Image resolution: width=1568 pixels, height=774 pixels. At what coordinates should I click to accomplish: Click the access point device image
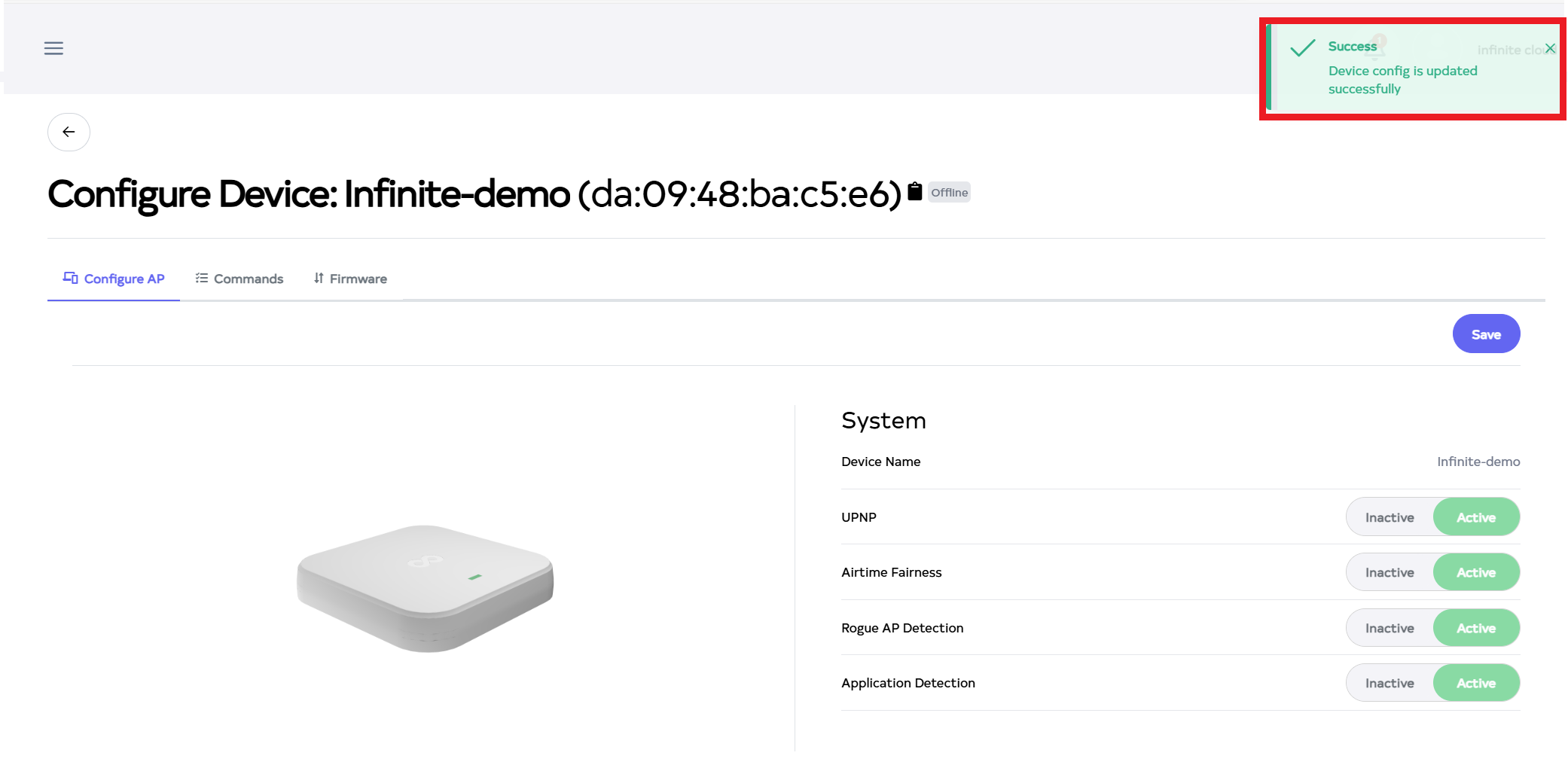pyautogui.click(x=426, y=587)
